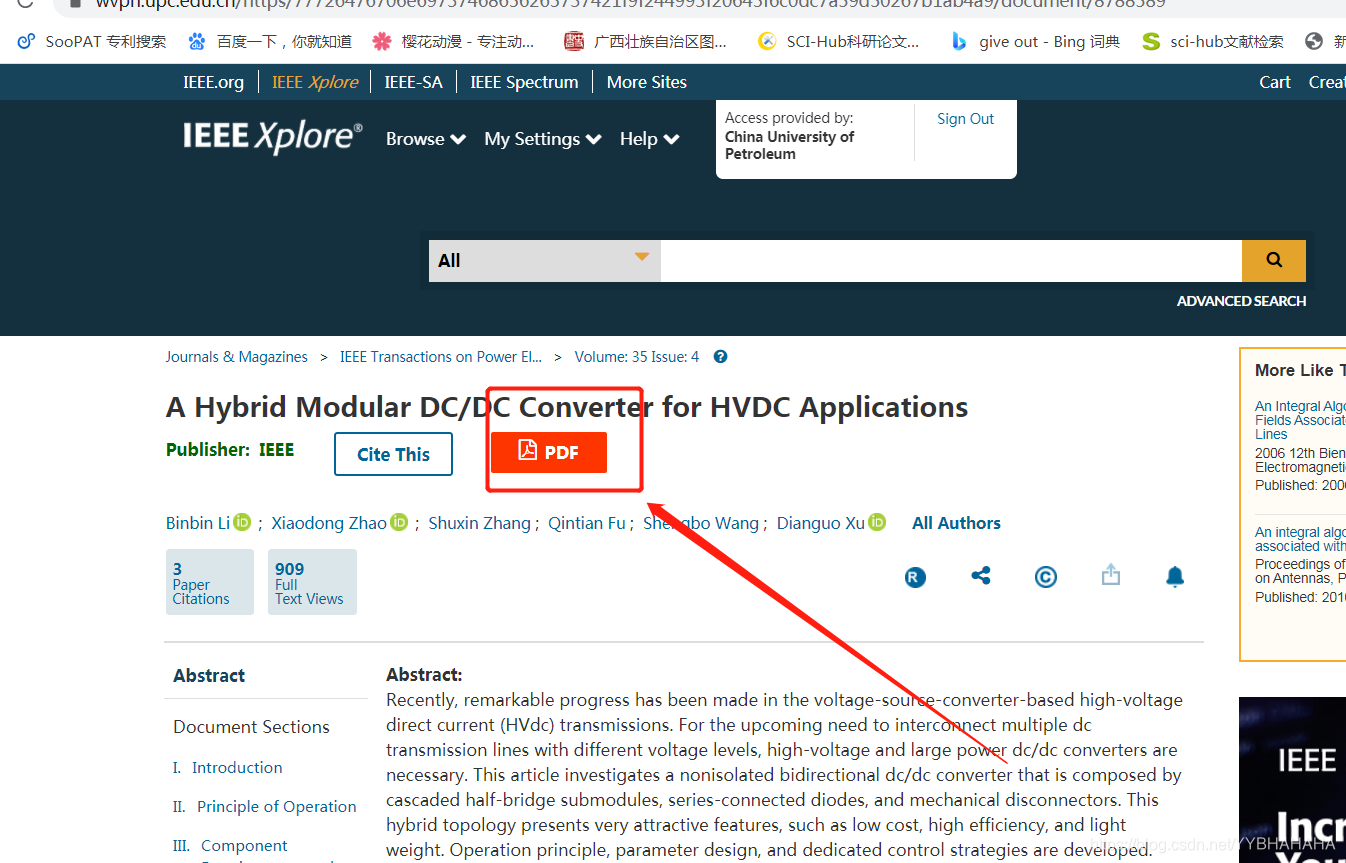Click the share icon
The image size is (1346, 863).
[x=981, y=576]
